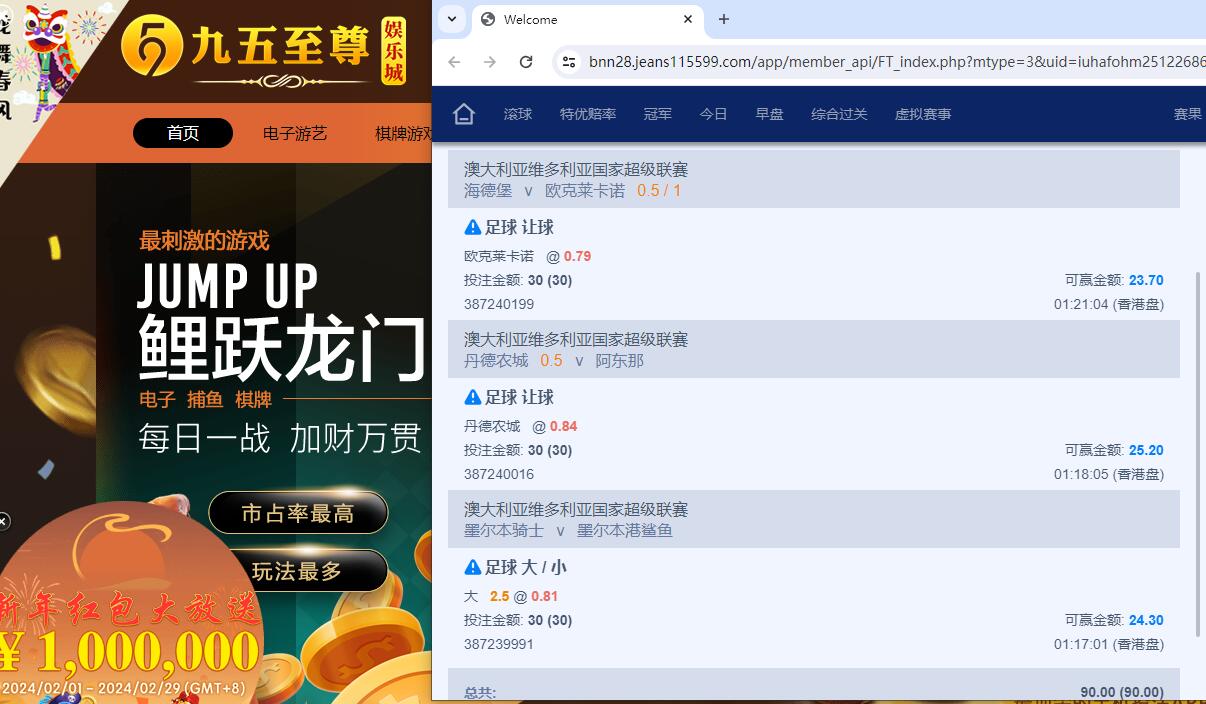Open the tab search dropdown arrow
The image size is (1206, 704).
(451, 19)
